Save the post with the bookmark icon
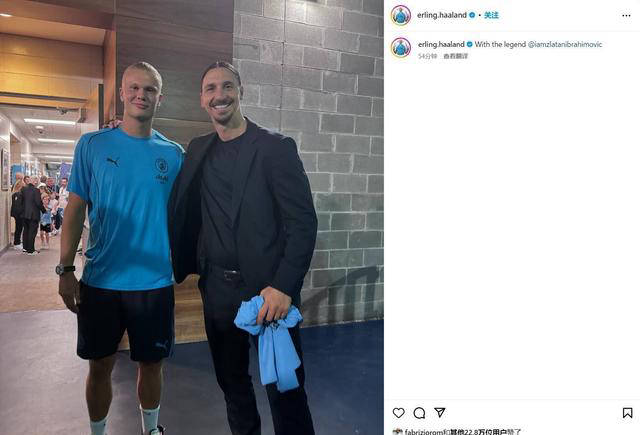Image resolution: width=640 pixels, height=435 pixels. coord(627,413)
